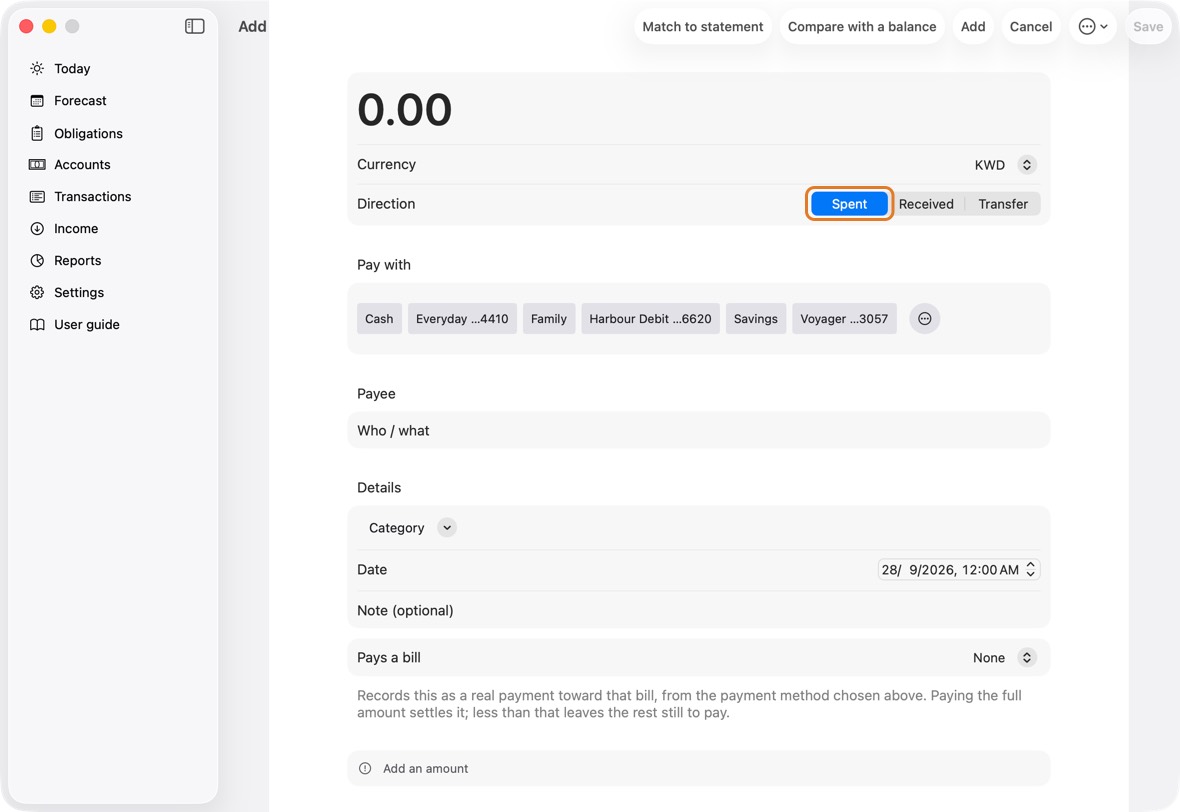Open the toolbar more-options ellipsis menu
Image resolution: width=1180 pixels, height=812 pixels.
(1093, 26)
